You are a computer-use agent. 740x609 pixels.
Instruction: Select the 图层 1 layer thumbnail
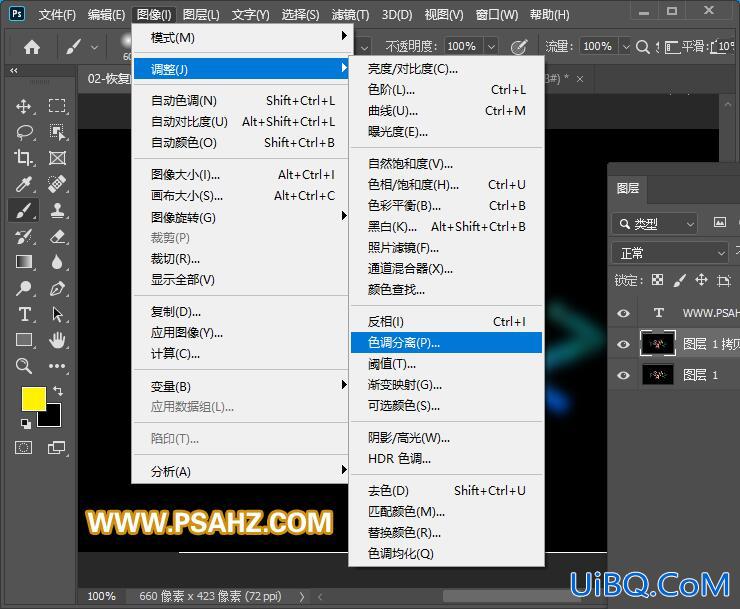pos(657,375)
